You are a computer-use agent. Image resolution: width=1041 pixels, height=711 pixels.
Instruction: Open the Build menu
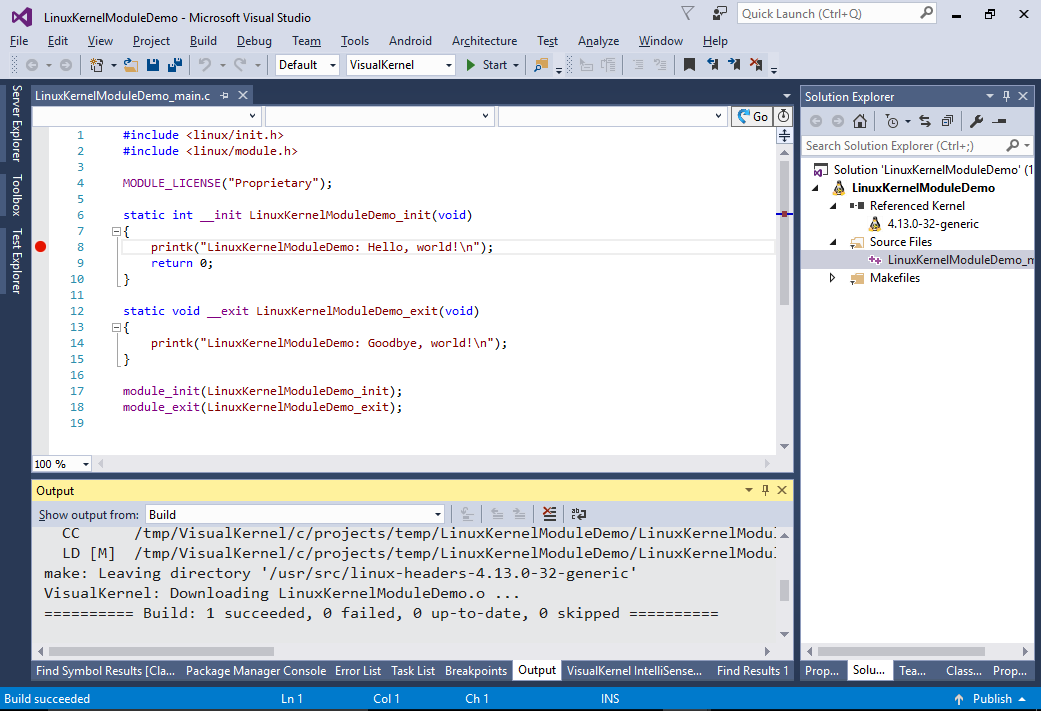203,40
